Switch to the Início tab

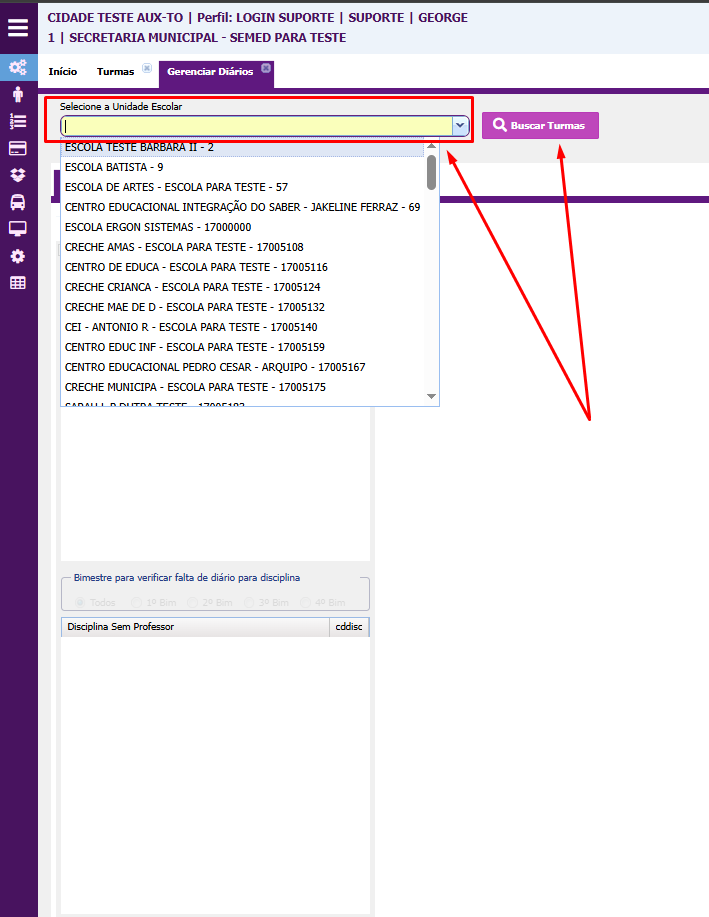point(62,72)
